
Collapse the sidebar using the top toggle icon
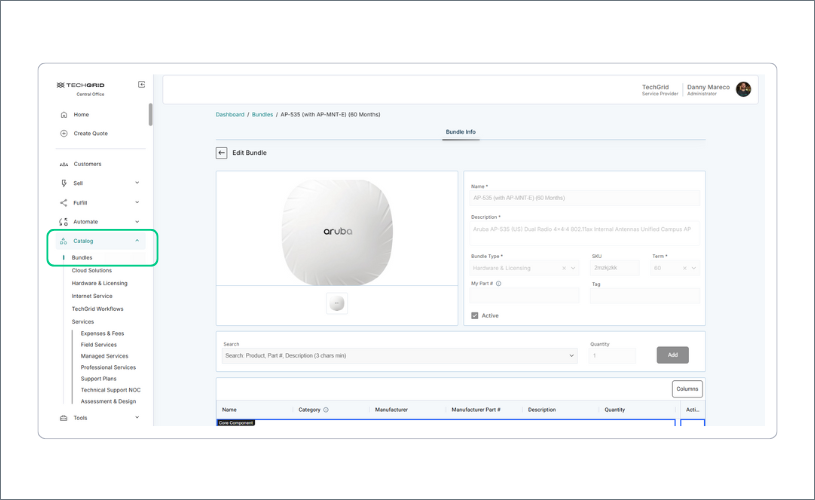[x=141, y=85]
